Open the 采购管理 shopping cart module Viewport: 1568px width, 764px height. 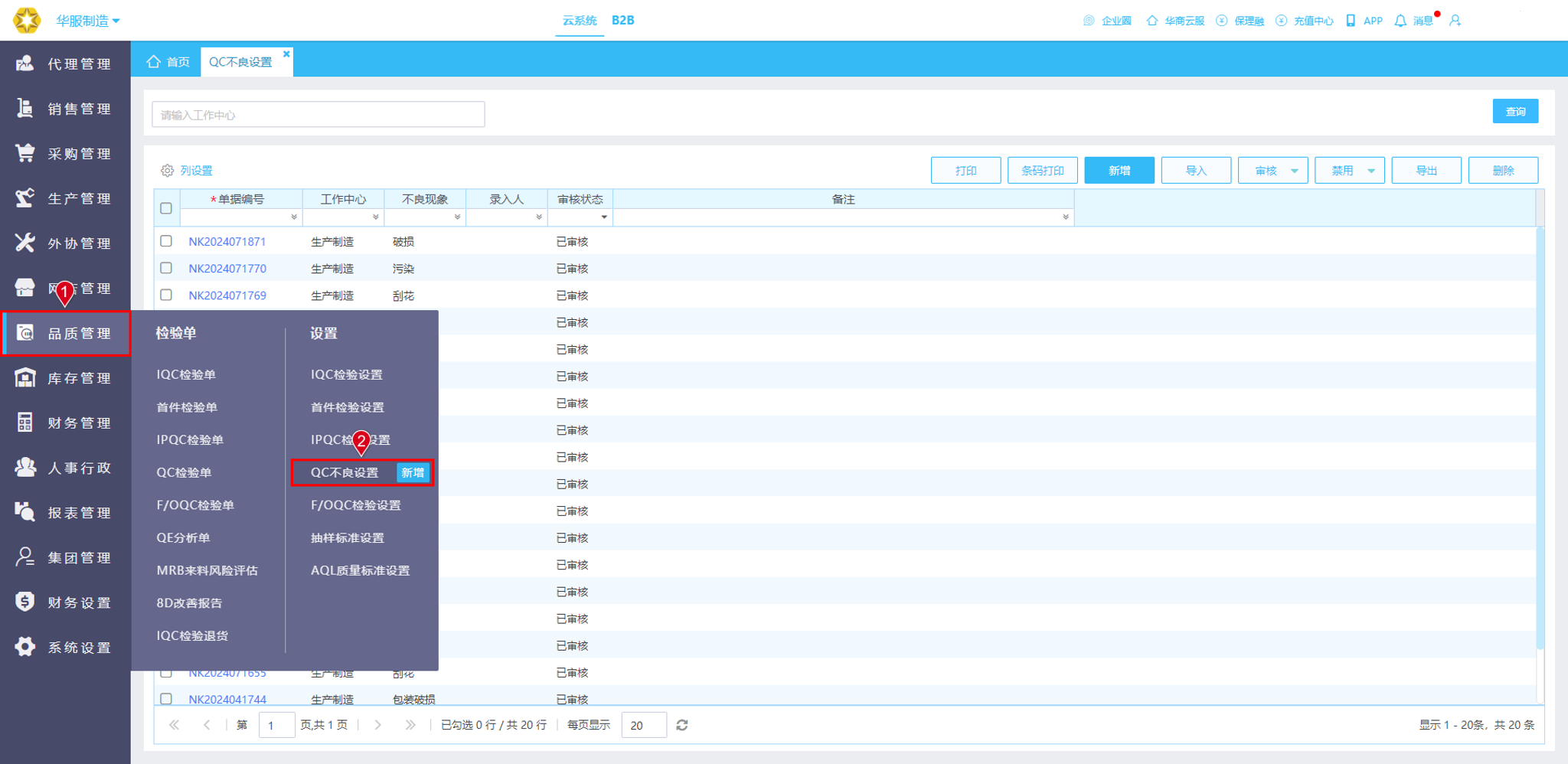tap(65, 153)
